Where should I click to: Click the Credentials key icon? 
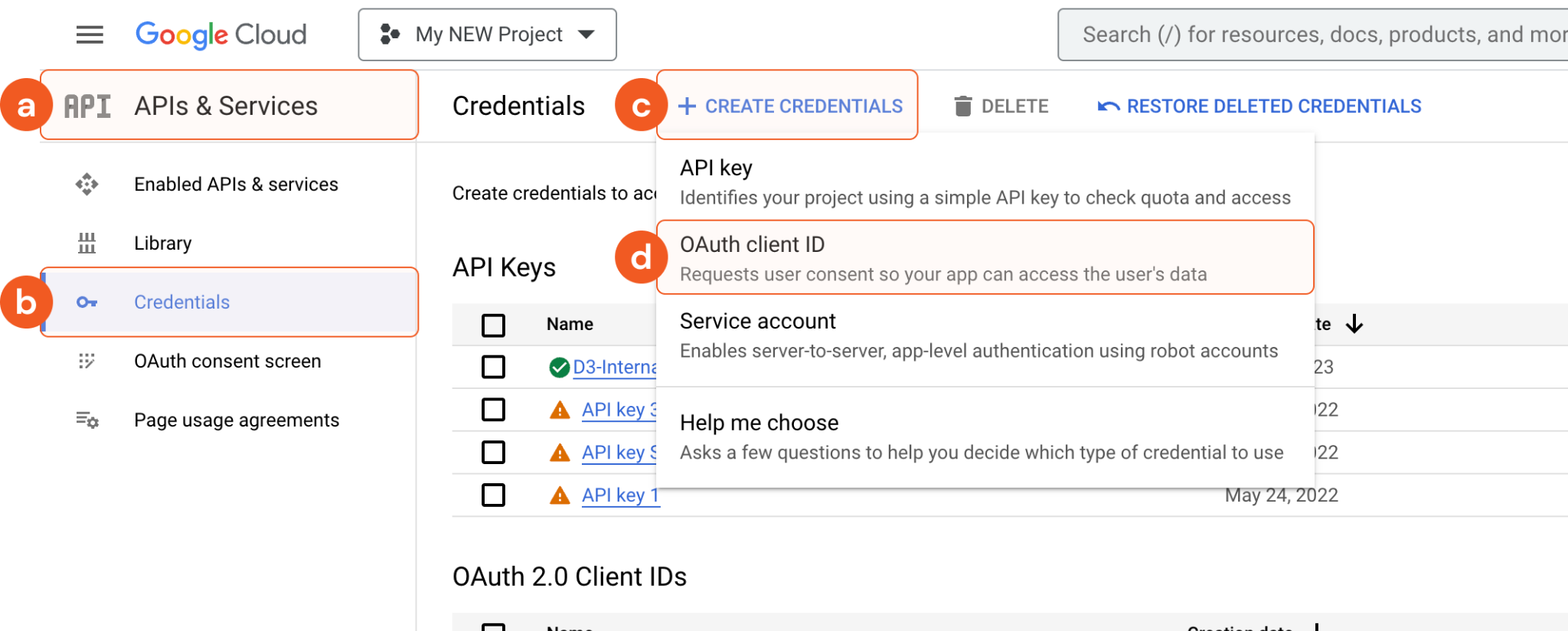point(87,302)
